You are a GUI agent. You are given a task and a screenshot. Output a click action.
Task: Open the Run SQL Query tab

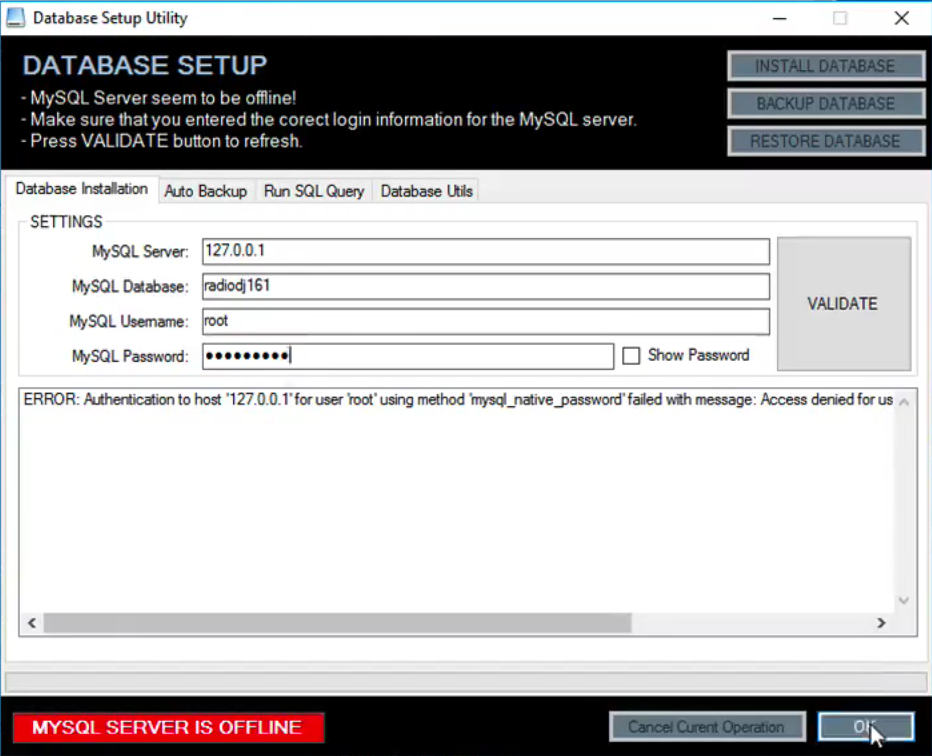[314, 191]
